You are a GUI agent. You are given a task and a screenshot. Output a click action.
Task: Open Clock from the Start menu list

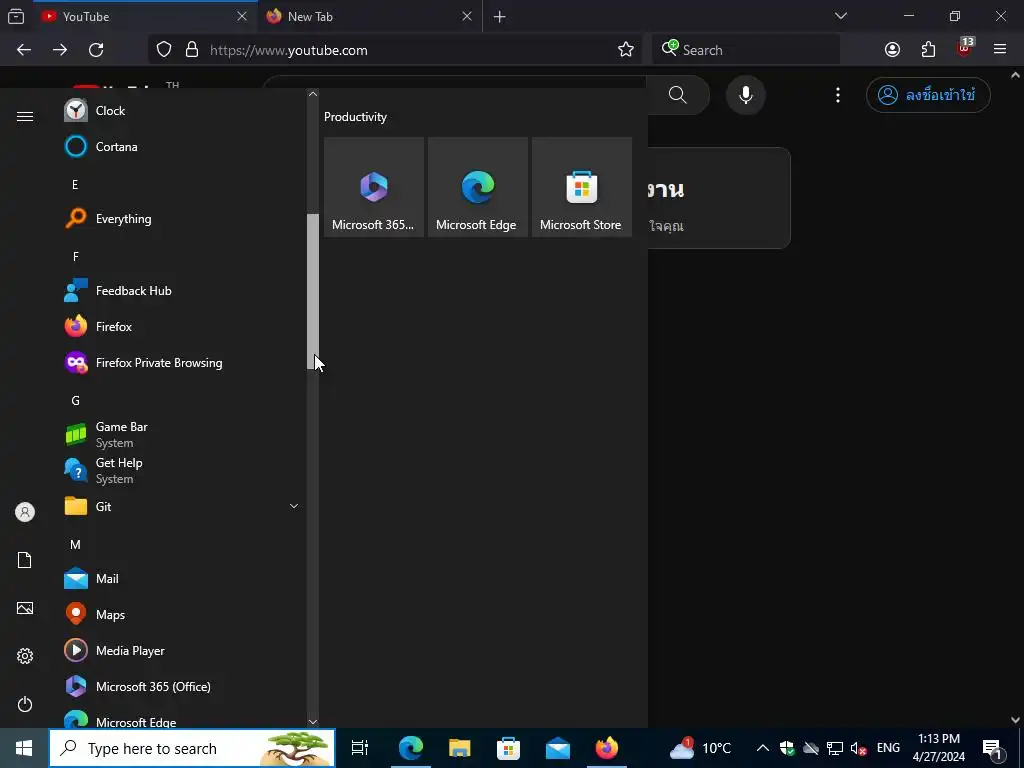click(x=182, y=110)
